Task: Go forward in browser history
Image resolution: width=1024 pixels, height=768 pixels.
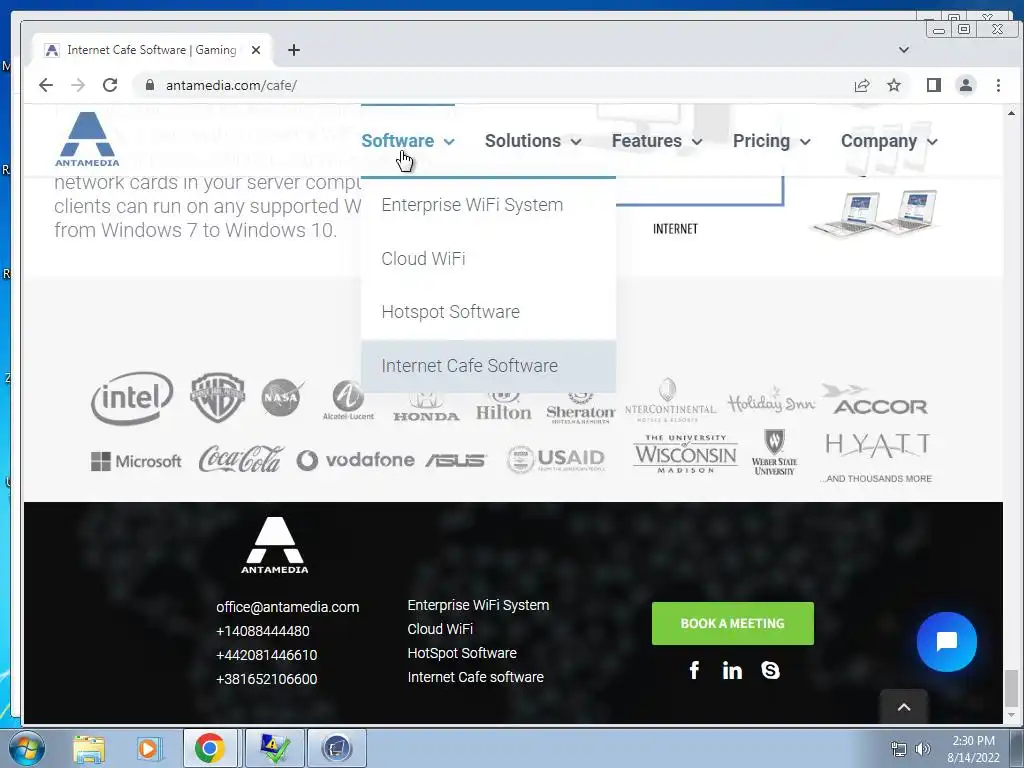Action: coord(78,85)
